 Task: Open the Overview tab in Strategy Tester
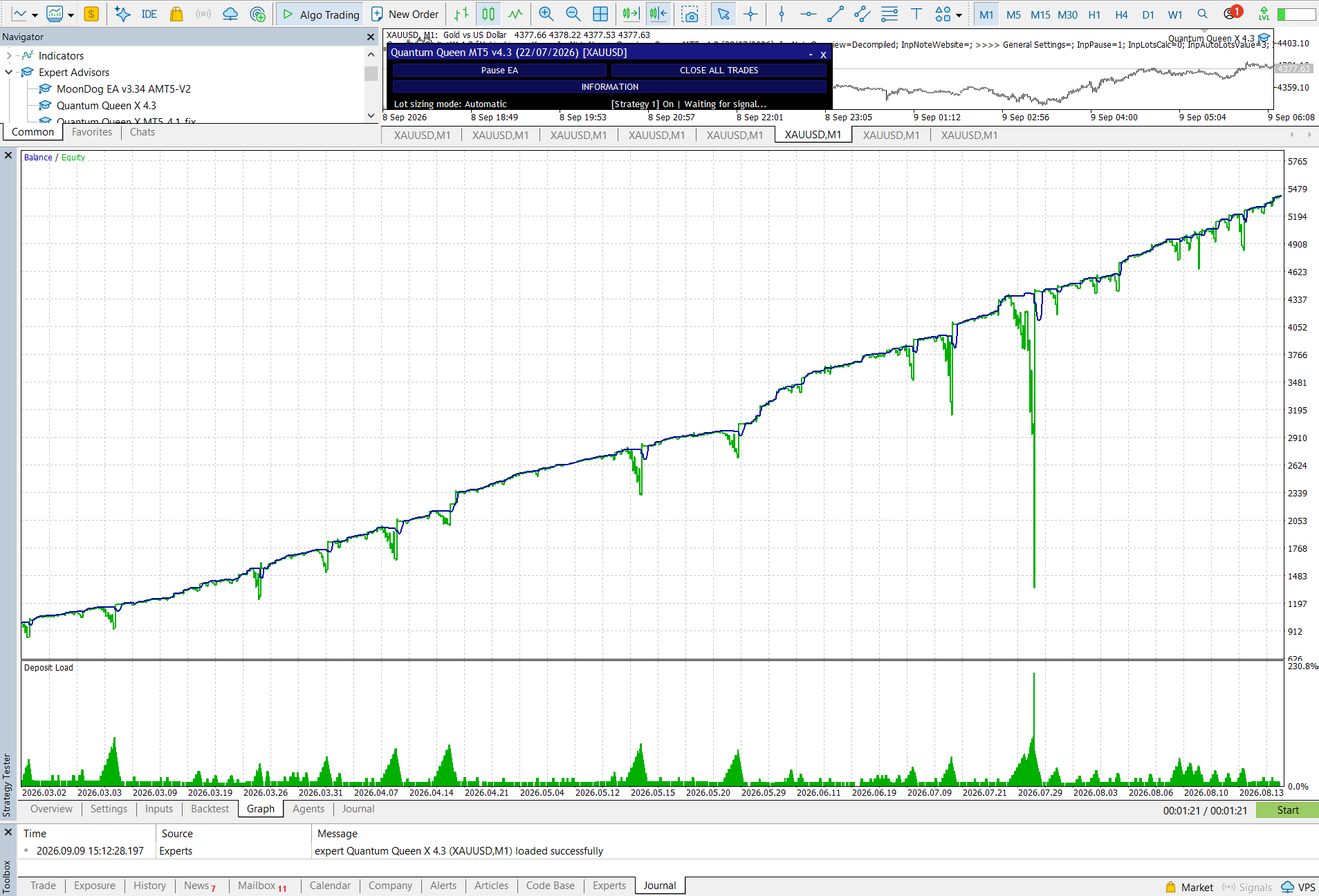(51, 809)
